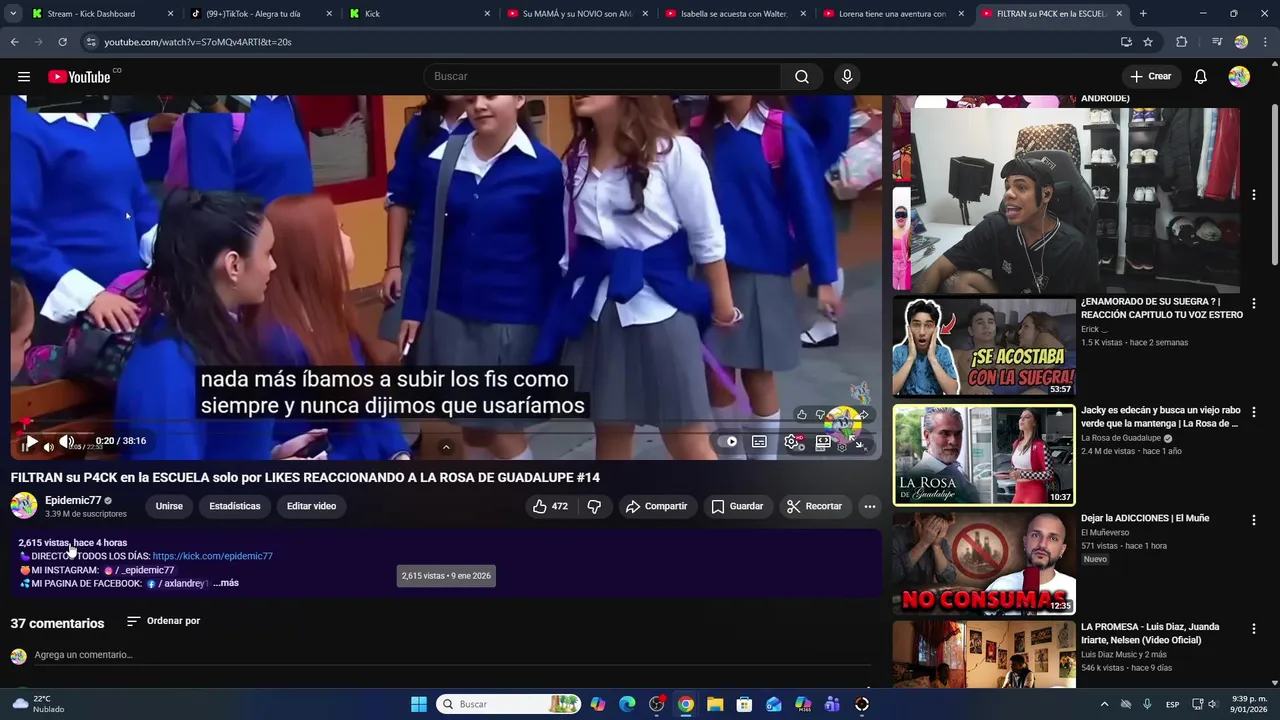
Task: Switch to Stream - Kick Dashboard tab
Action: pos(101,14)
